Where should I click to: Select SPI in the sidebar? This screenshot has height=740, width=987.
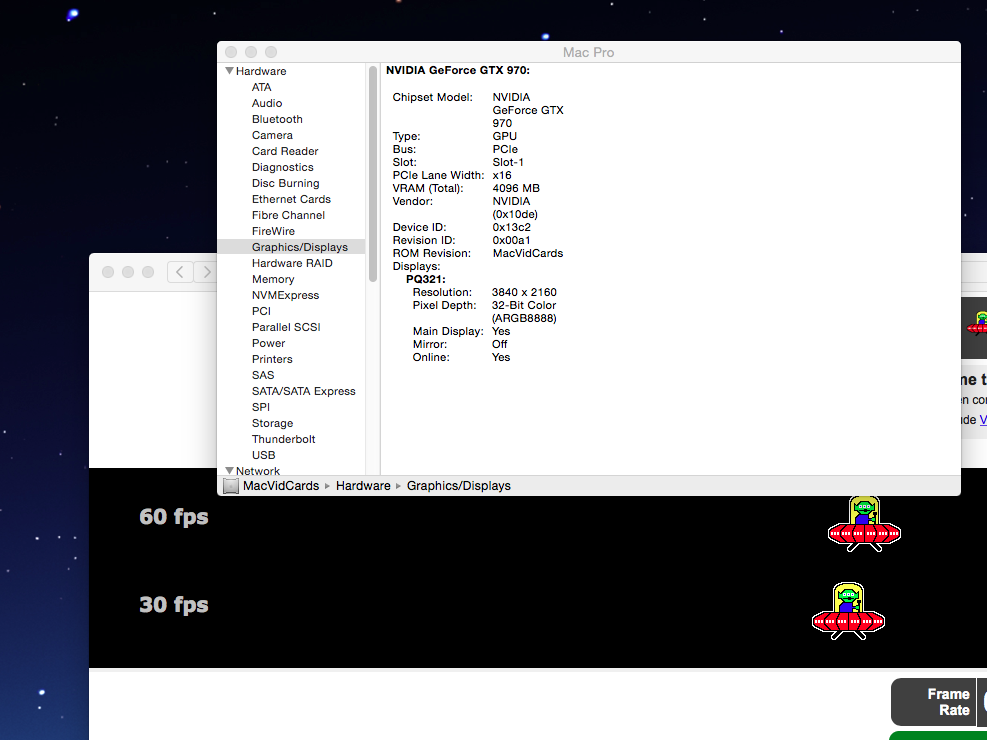tap(261, 407)
